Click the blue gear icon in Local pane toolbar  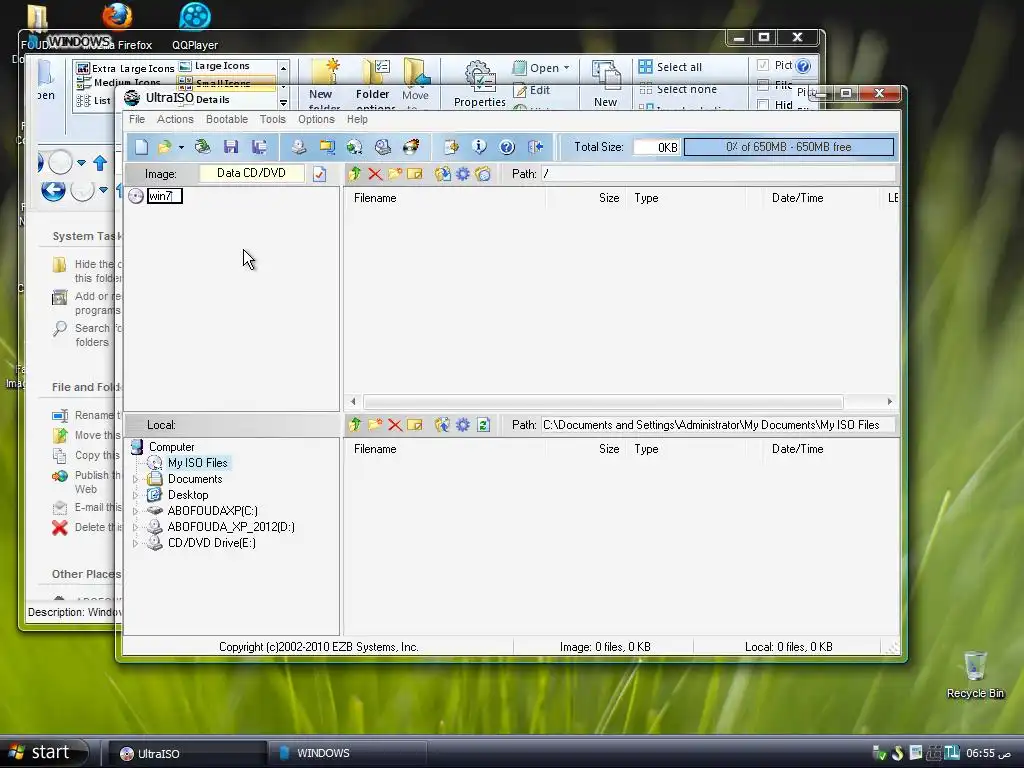463,425
